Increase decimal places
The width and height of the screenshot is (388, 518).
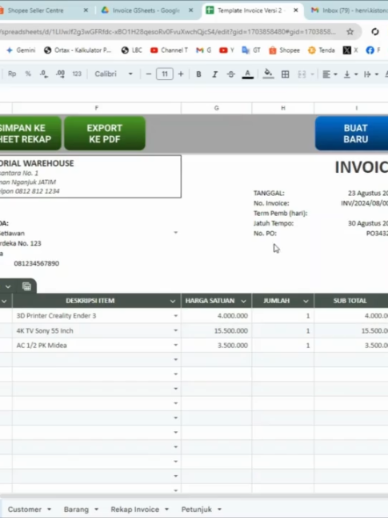[x=60, y=74]
